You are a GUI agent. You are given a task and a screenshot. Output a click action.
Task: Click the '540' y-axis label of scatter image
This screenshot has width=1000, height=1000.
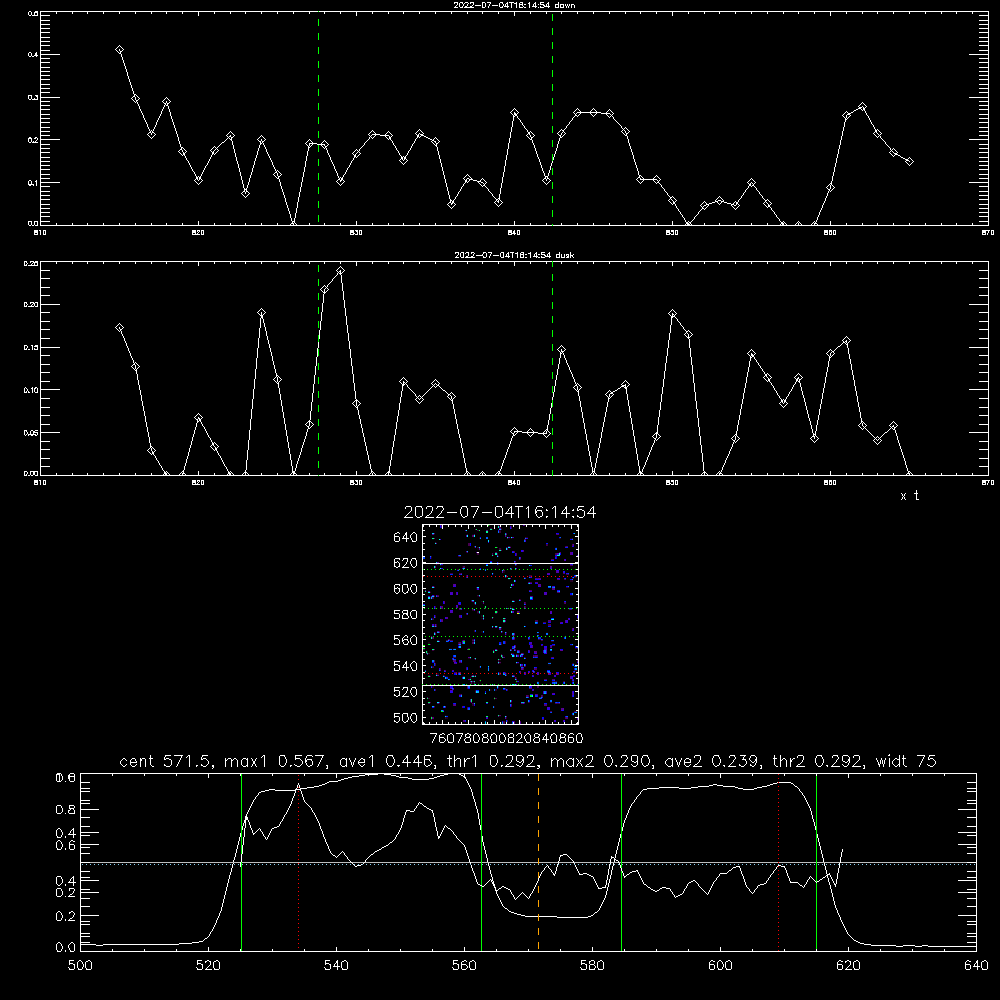406,666
